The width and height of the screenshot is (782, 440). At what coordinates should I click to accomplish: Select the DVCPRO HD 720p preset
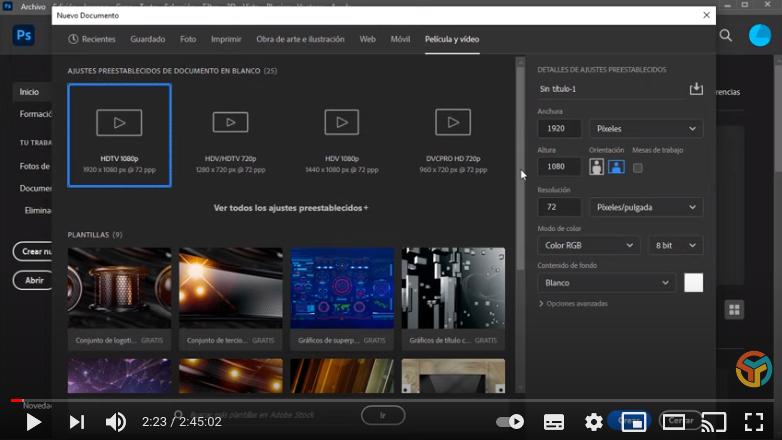(x=453, y=135)
